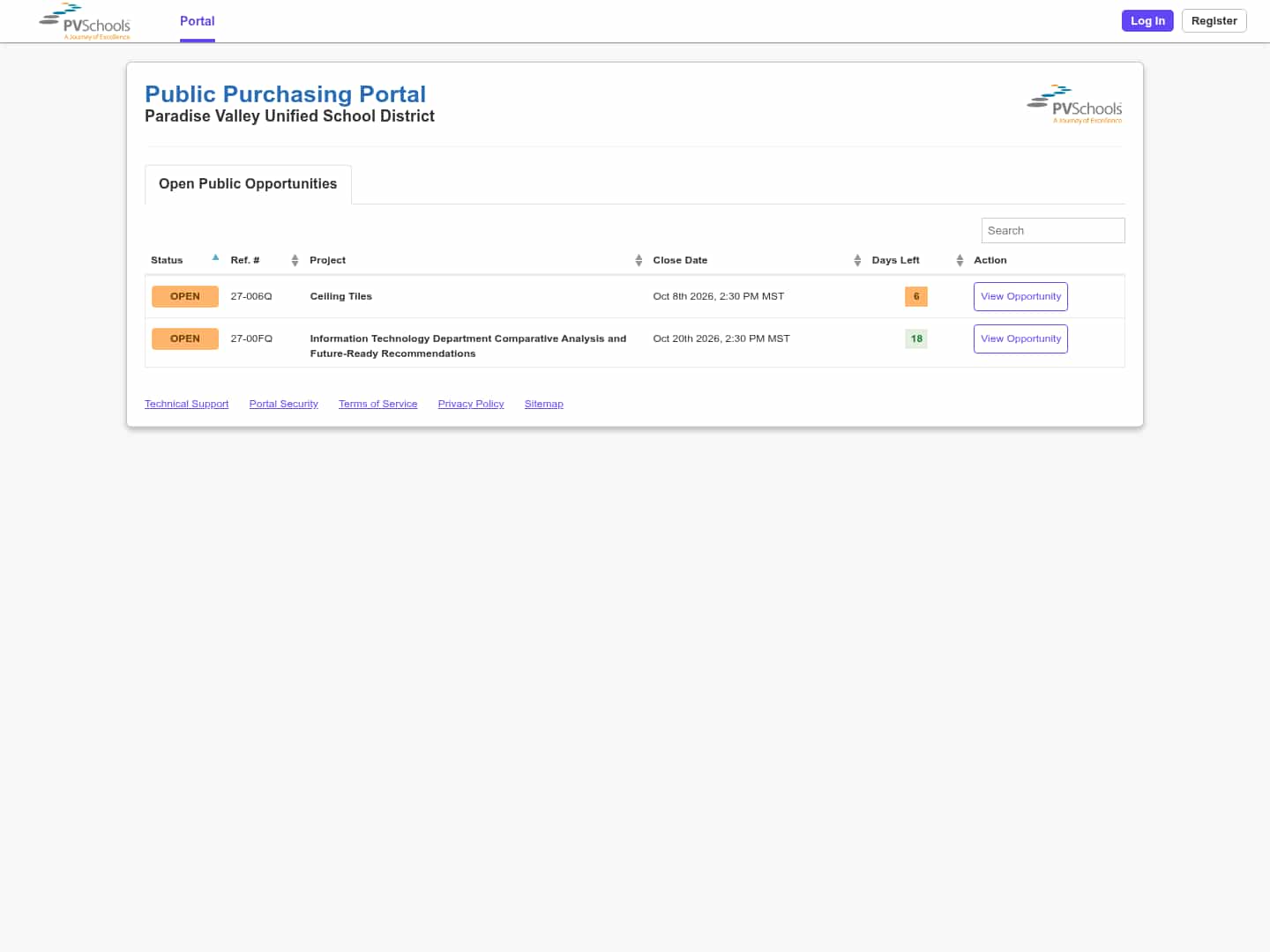Click reference number 27-006Q
Image resolution: width=1270 pixels, height=952 pixels.
pyautogui.click(x=251, y=296)
